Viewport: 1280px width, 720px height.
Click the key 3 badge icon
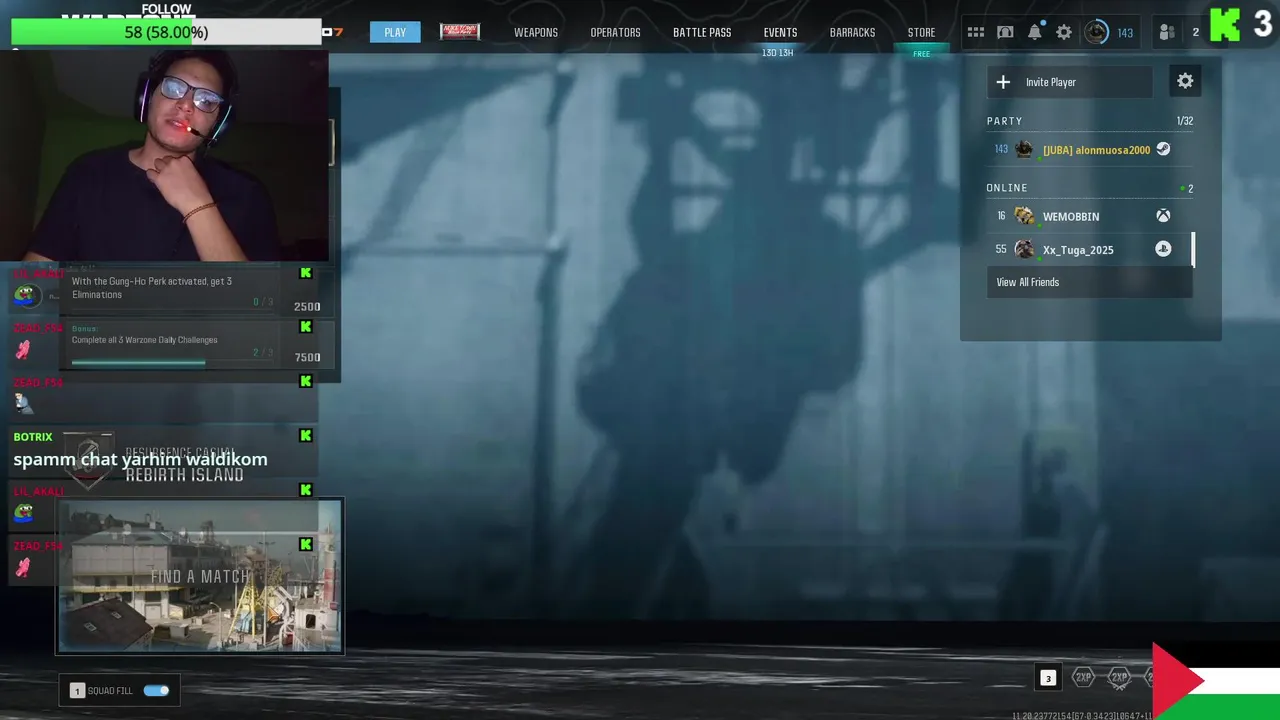point(1048,678)
